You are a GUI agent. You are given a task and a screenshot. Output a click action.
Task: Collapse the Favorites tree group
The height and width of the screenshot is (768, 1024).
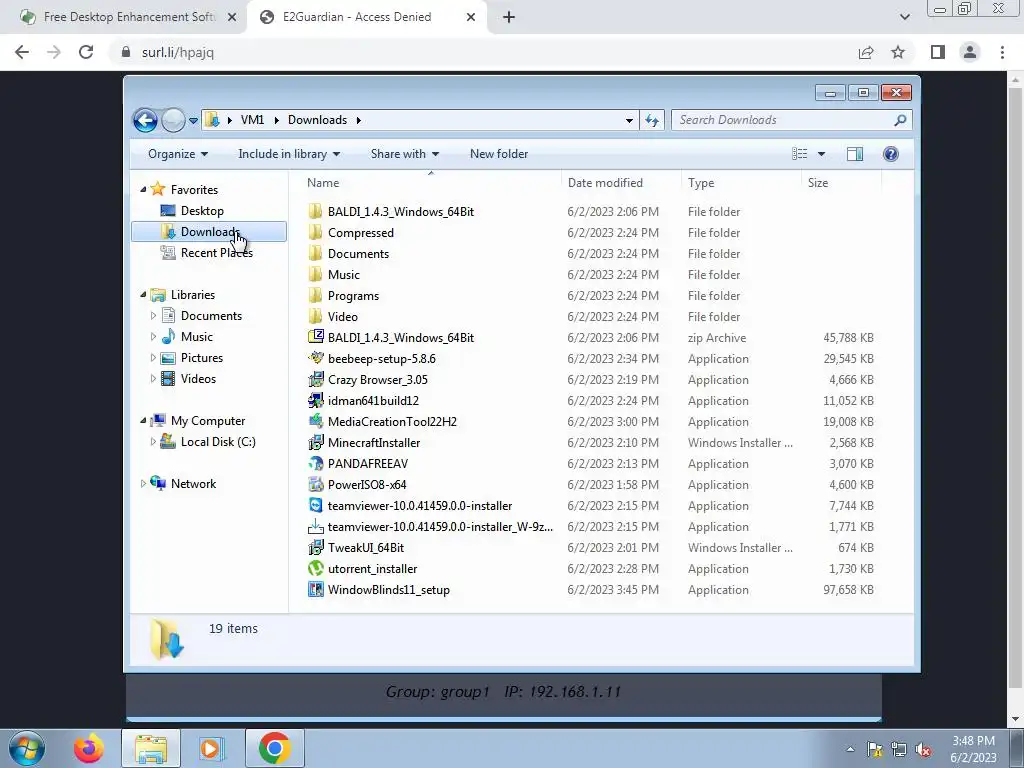(143, 189)
